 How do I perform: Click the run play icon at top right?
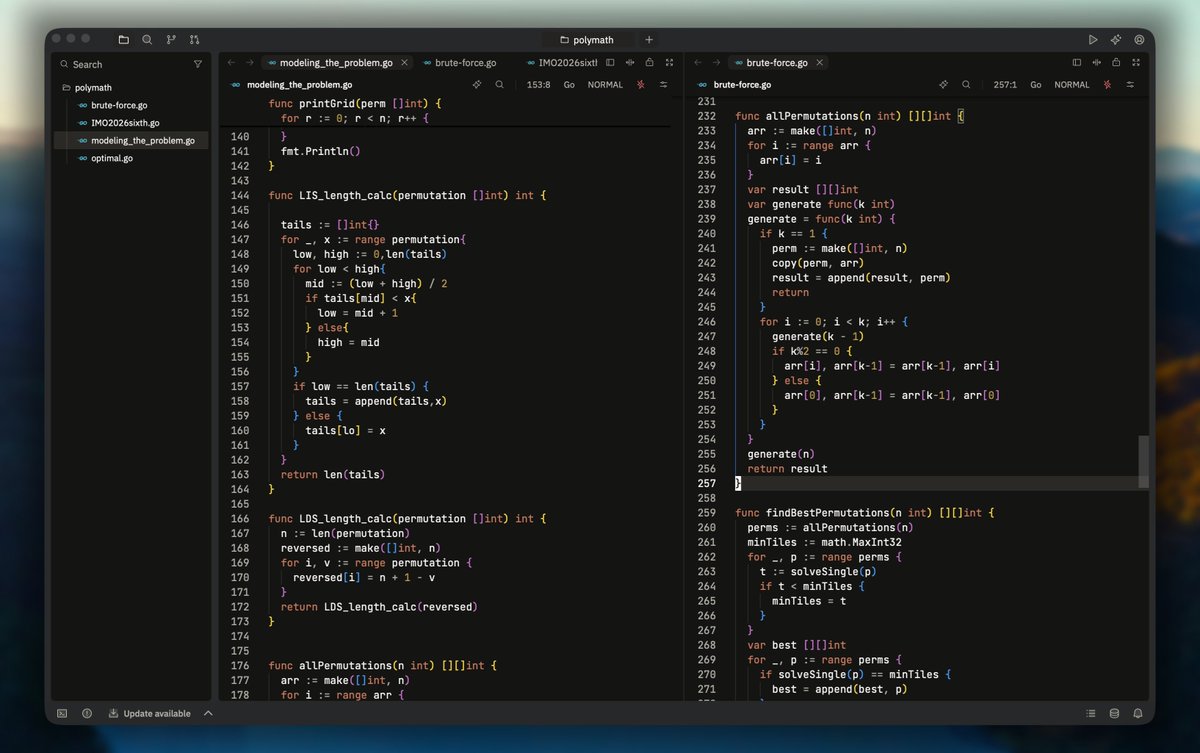[x=1093, y=40]
